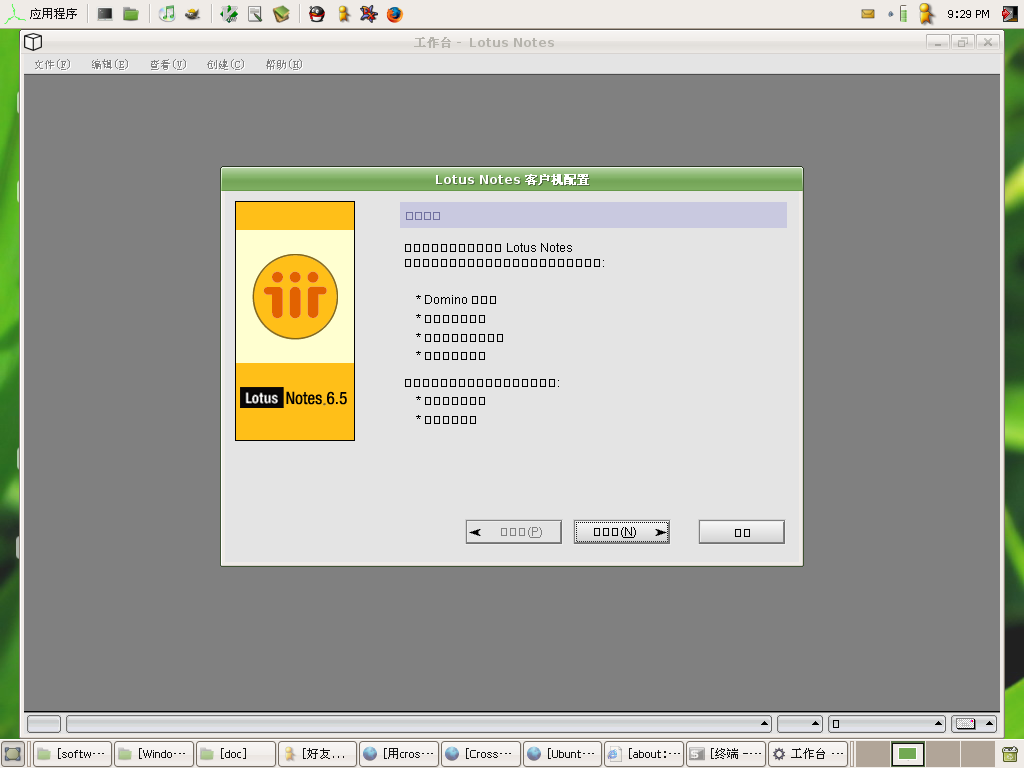Expand the wide status bar message popup arrow
Image resolution: width=1024 pixels, height=768 pixels.
[763, 724]
